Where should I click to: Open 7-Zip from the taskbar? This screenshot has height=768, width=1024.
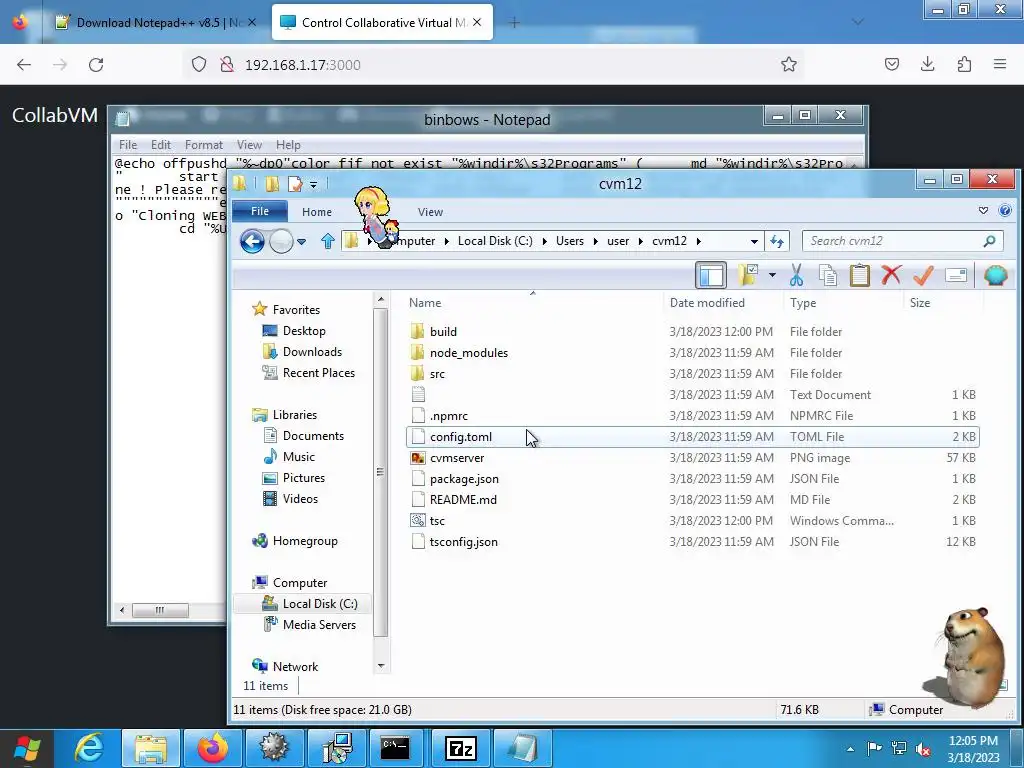(460, 748)
